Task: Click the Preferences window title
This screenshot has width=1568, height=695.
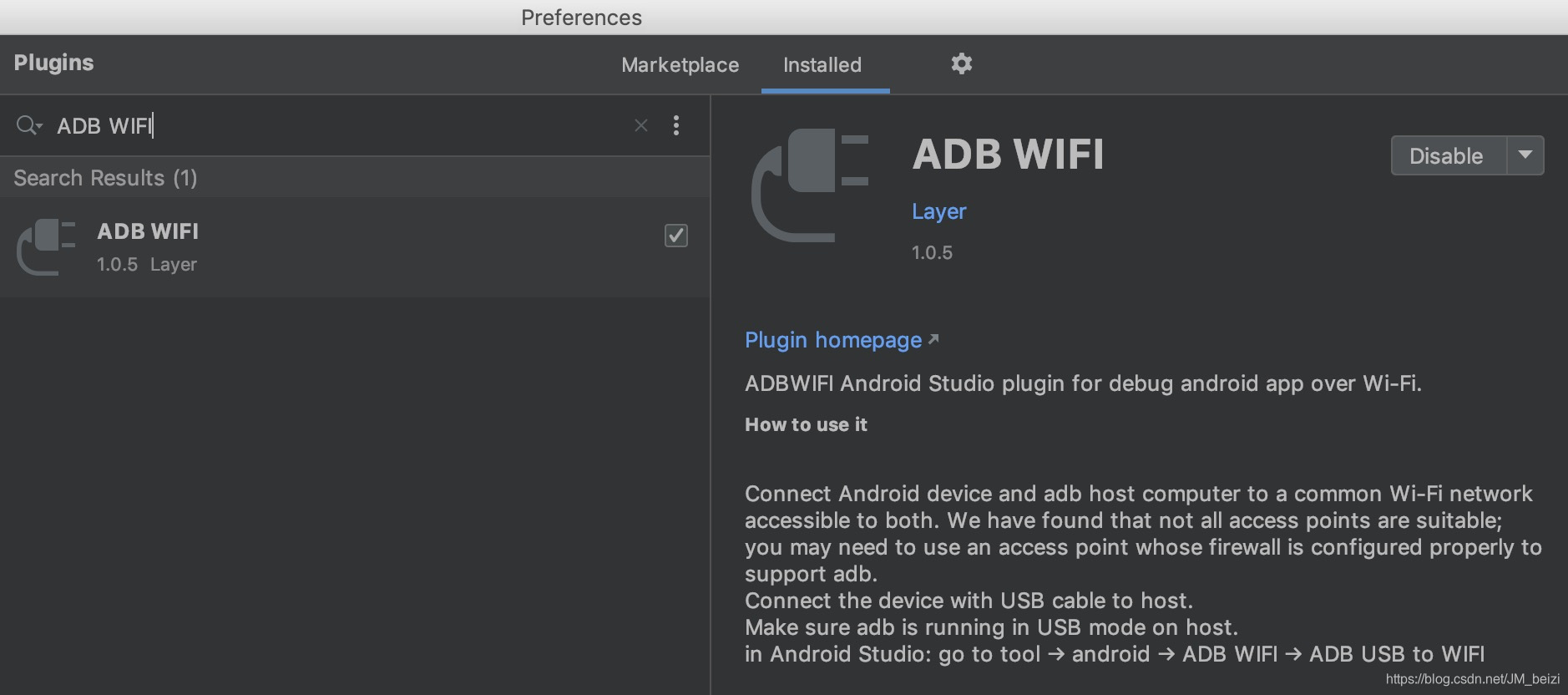Action: tap(581, 18)
